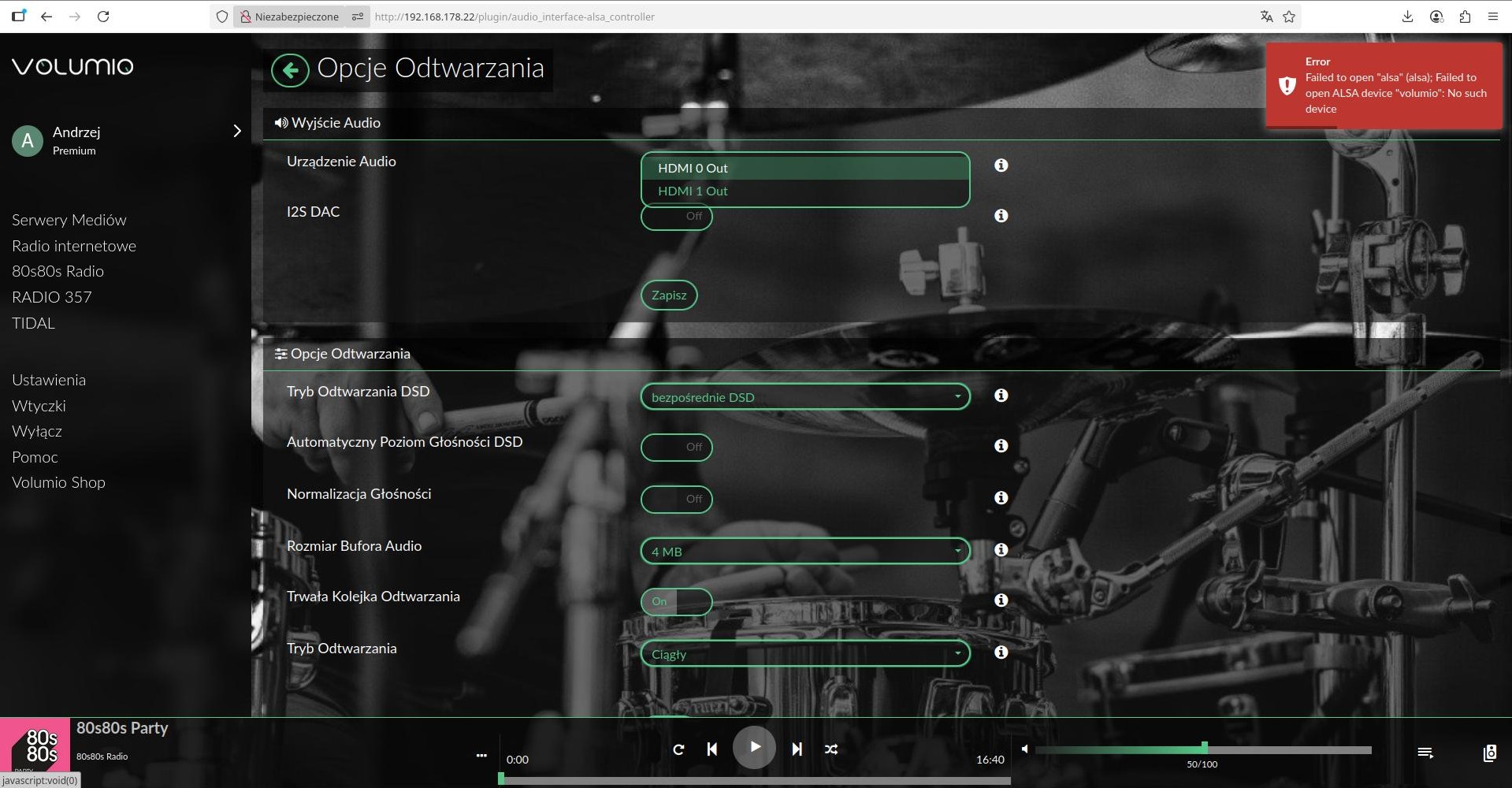The height and width of the screenshot is (788, 1512).
Task: Skip to the next track
Action: [797, 749]
